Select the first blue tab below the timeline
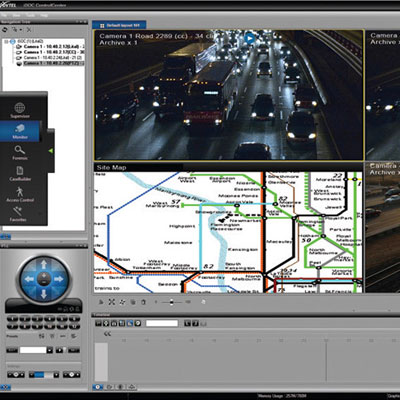Viewport: 400px width, 400px height. tap(98, 387)
